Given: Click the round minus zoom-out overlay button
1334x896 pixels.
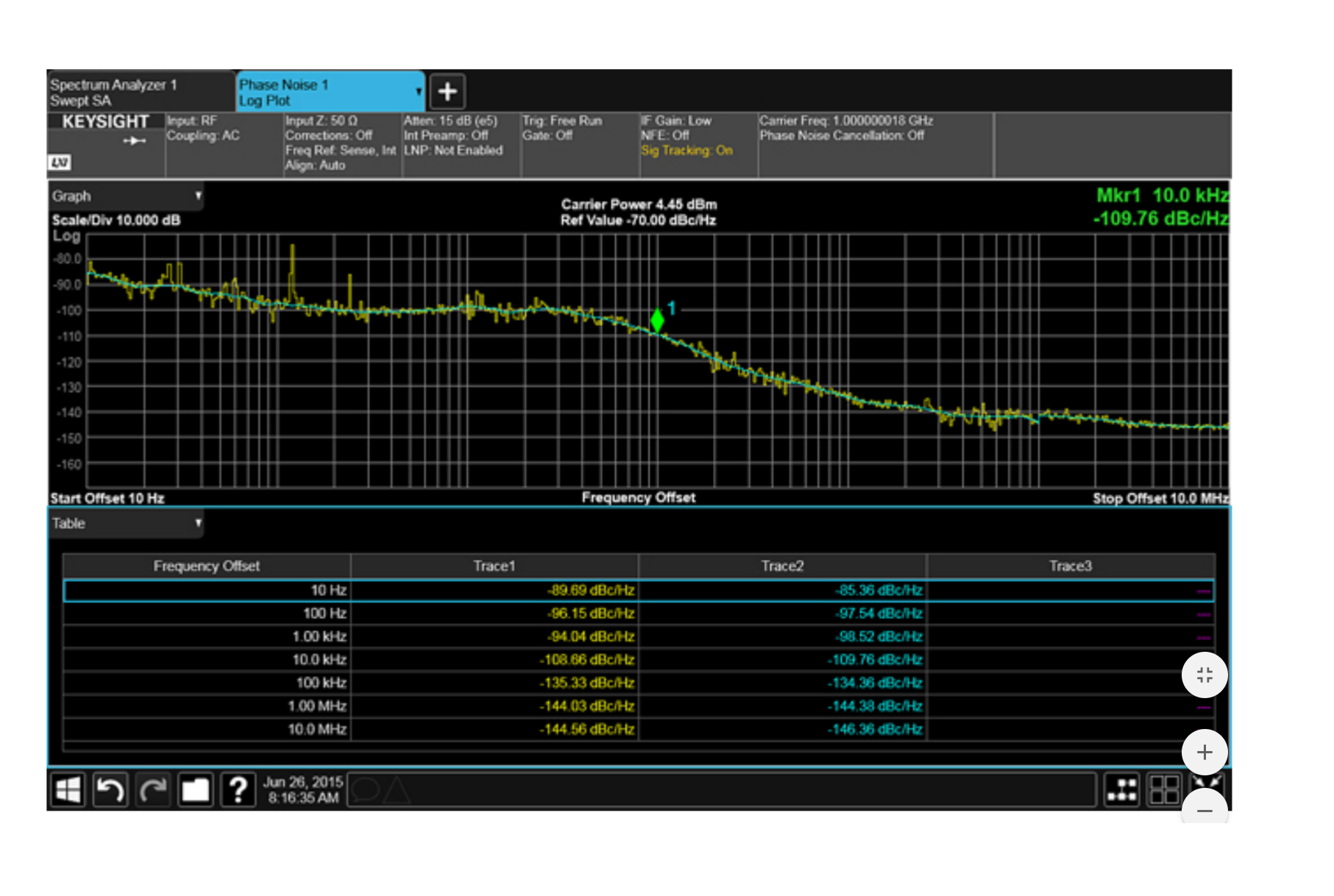Looking at the screenshot, I should (1204, 808).
